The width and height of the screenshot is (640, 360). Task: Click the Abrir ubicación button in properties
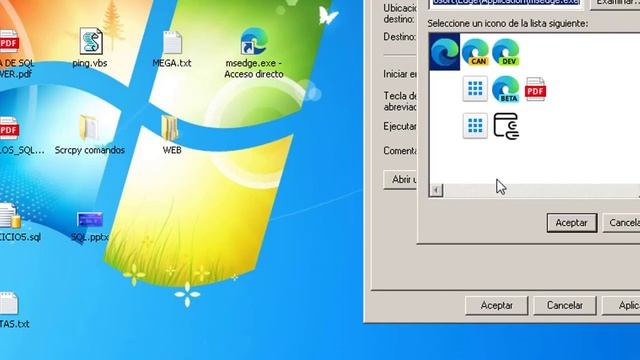point(400,180)
